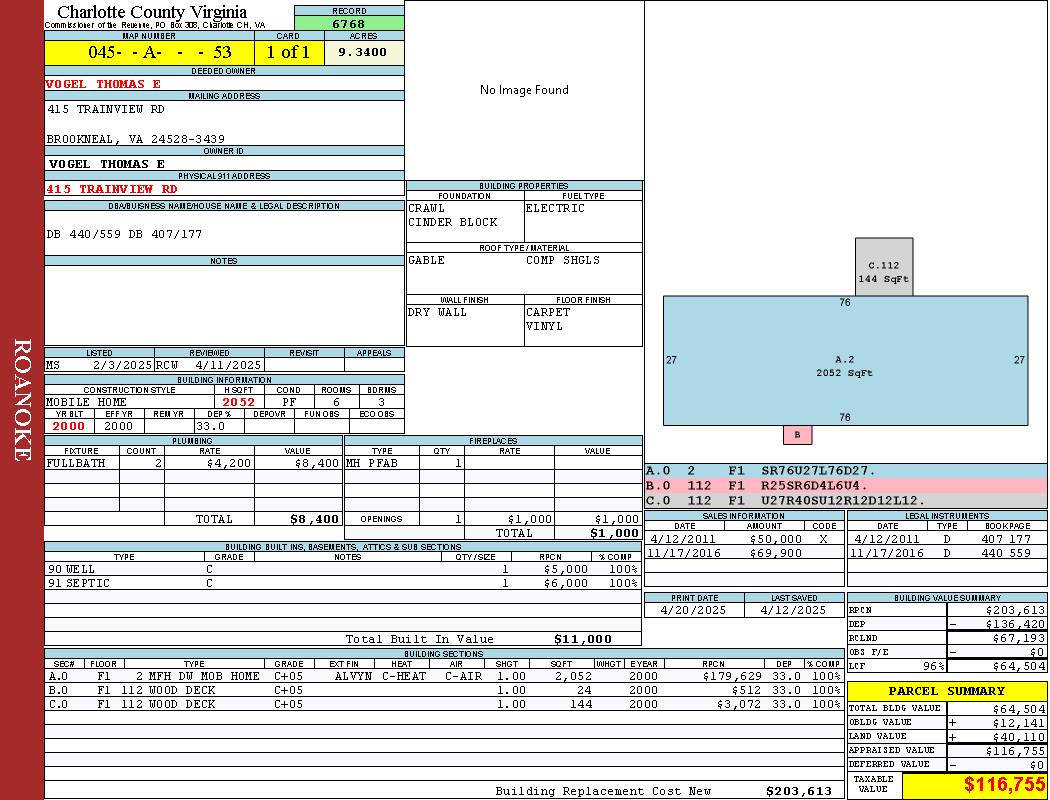Image resolution: width=1050 pixels, height=800 pixels.
Task: Select the pink B.0 sketch legend row
Action: [x=845, y=485]
